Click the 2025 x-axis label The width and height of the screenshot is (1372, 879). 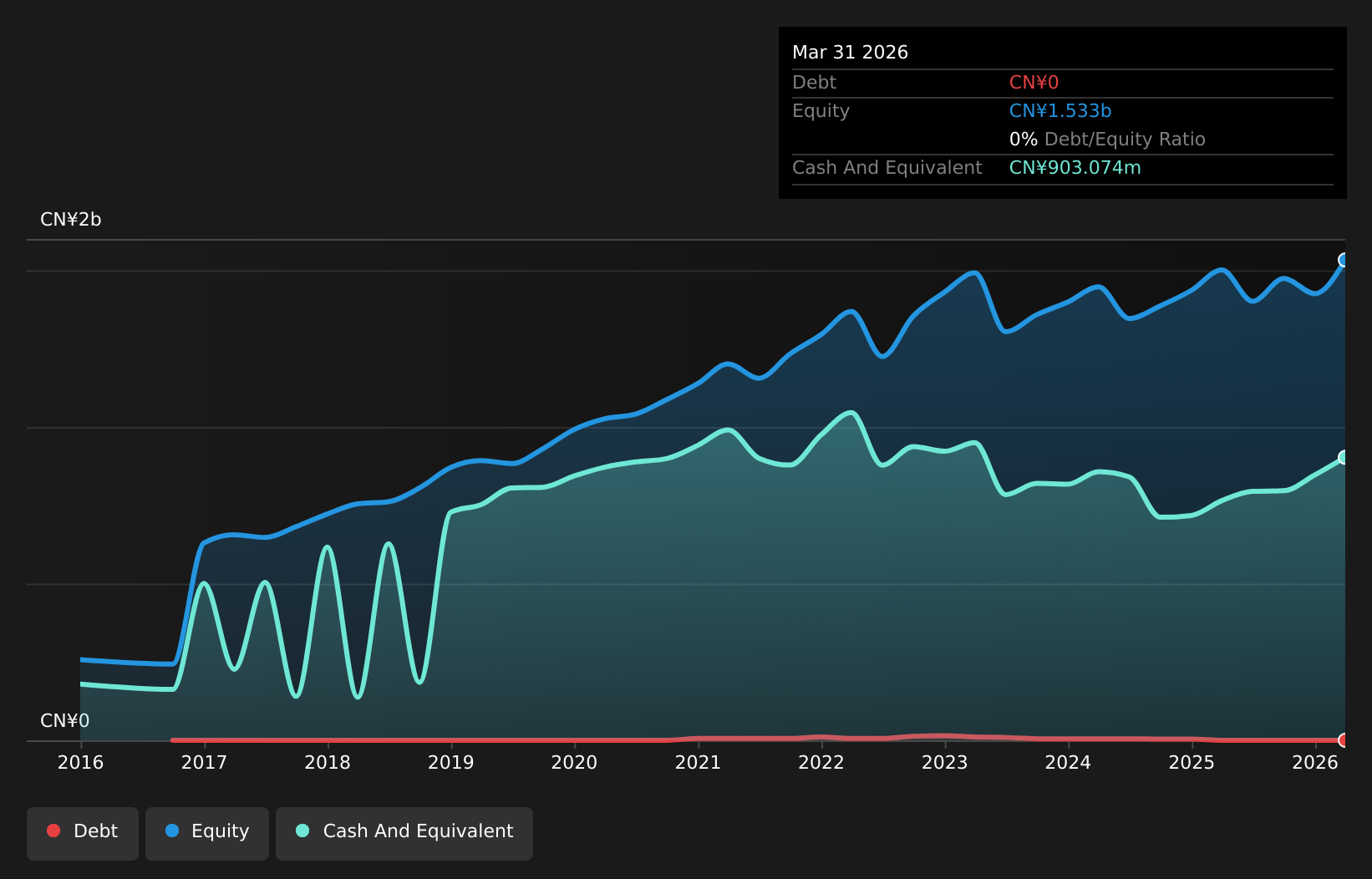pyautogui.click(x=1192, y=763)
